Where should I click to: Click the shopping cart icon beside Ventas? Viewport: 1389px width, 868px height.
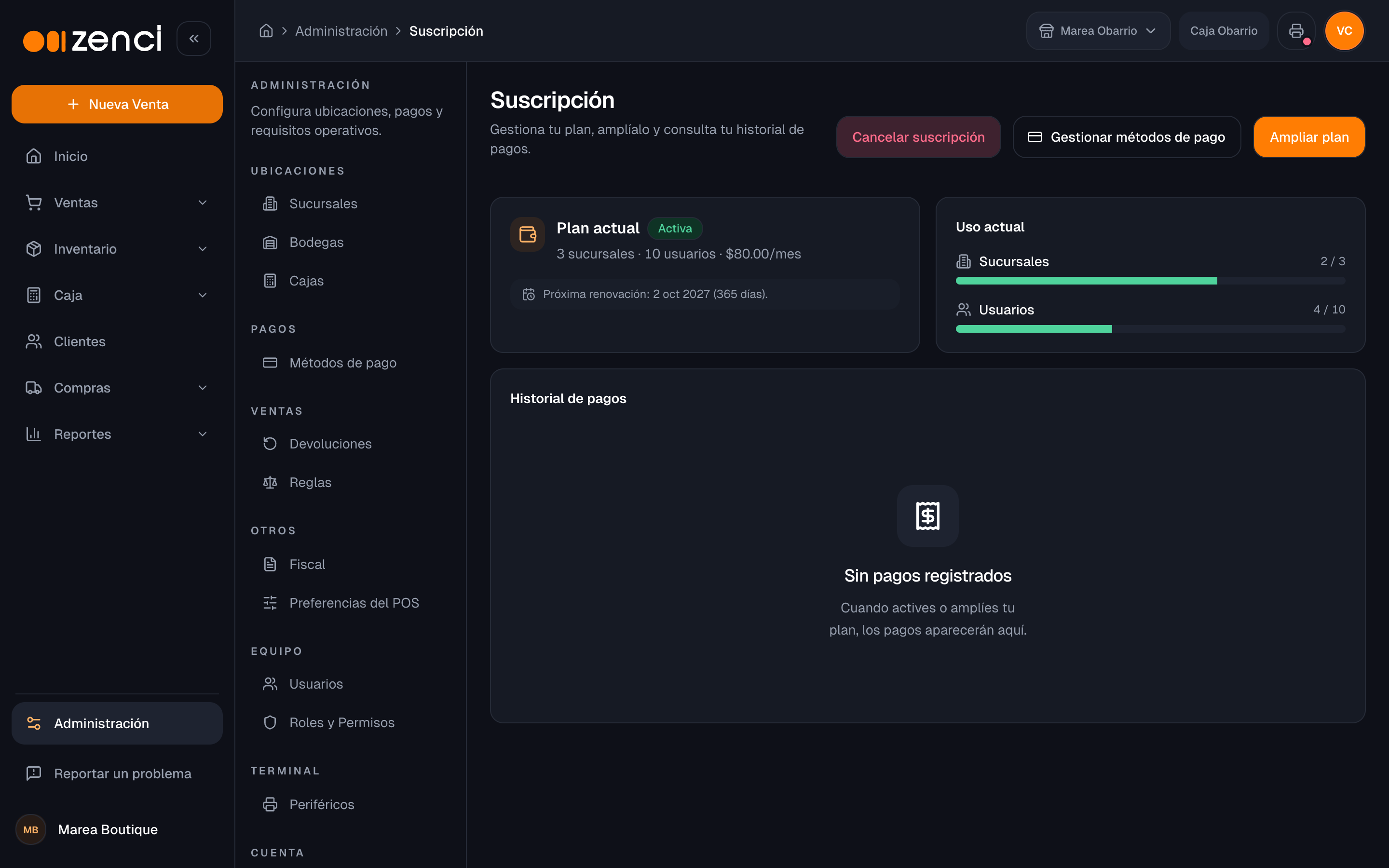tap(34, 203)
